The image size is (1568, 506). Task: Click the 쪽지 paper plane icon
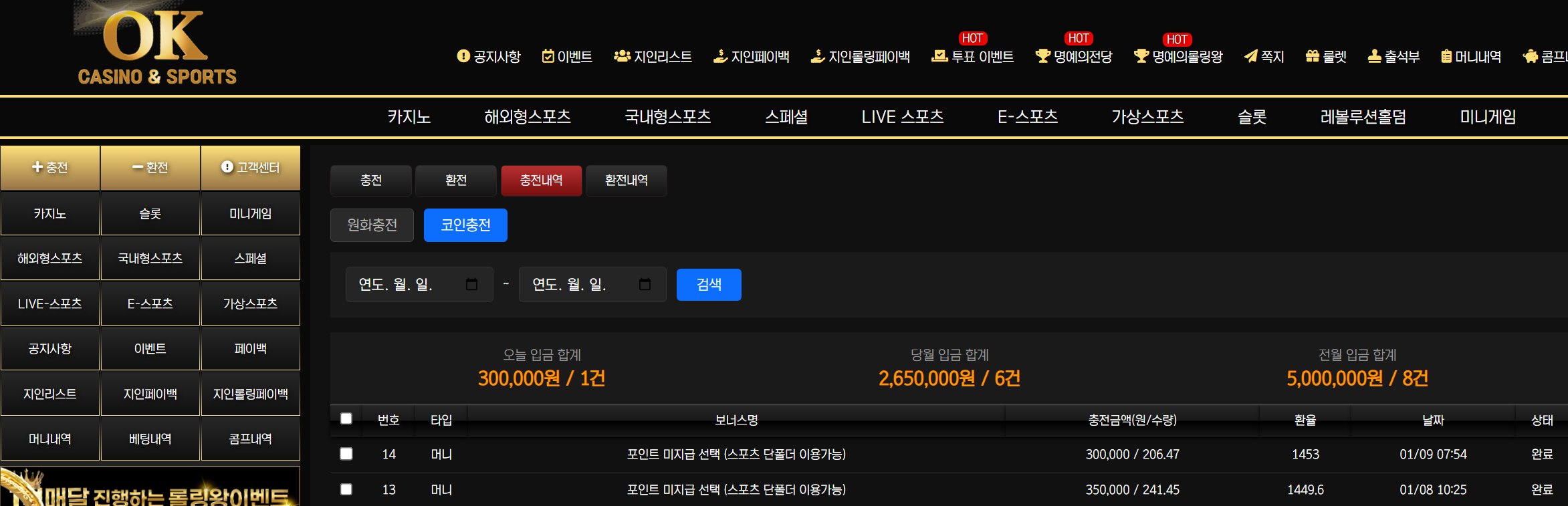(1250, 56)
